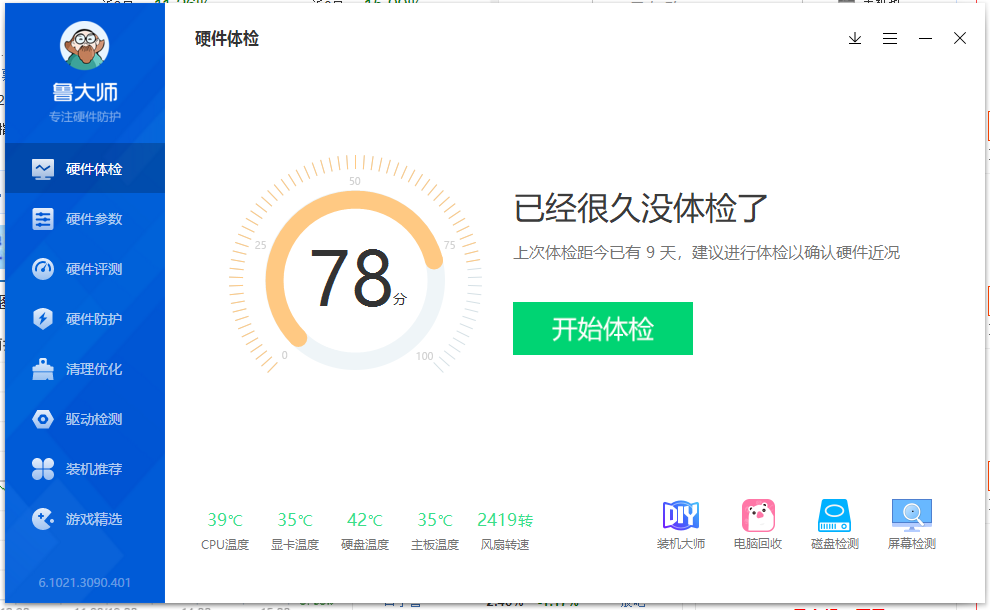
Task: Click the download arrow icon in title bar
Action: coord(855,39)
